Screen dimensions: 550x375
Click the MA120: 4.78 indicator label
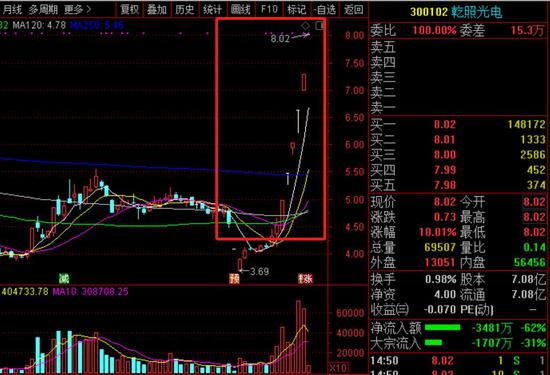point(39,25)
